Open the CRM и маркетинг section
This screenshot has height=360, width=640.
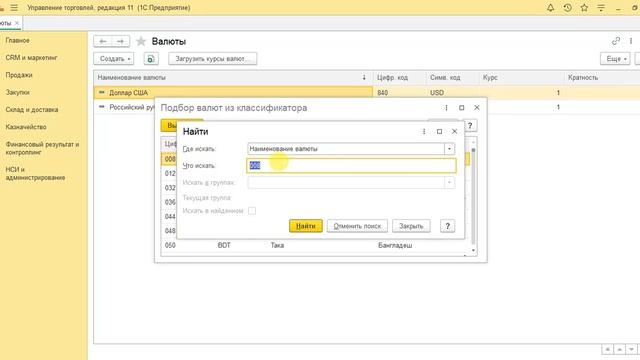(x=31, y=58)
